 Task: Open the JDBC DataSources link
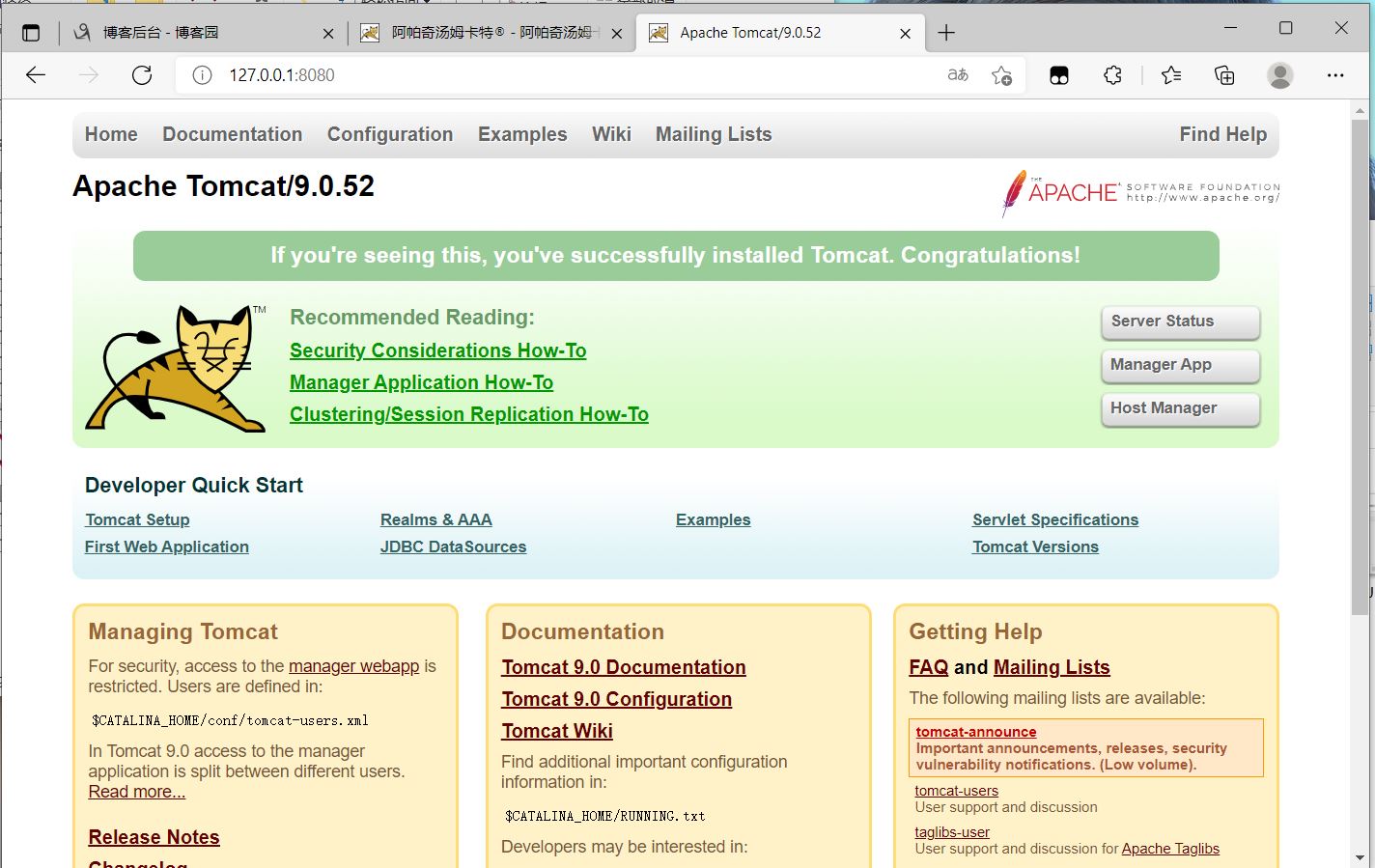(453, 546)
